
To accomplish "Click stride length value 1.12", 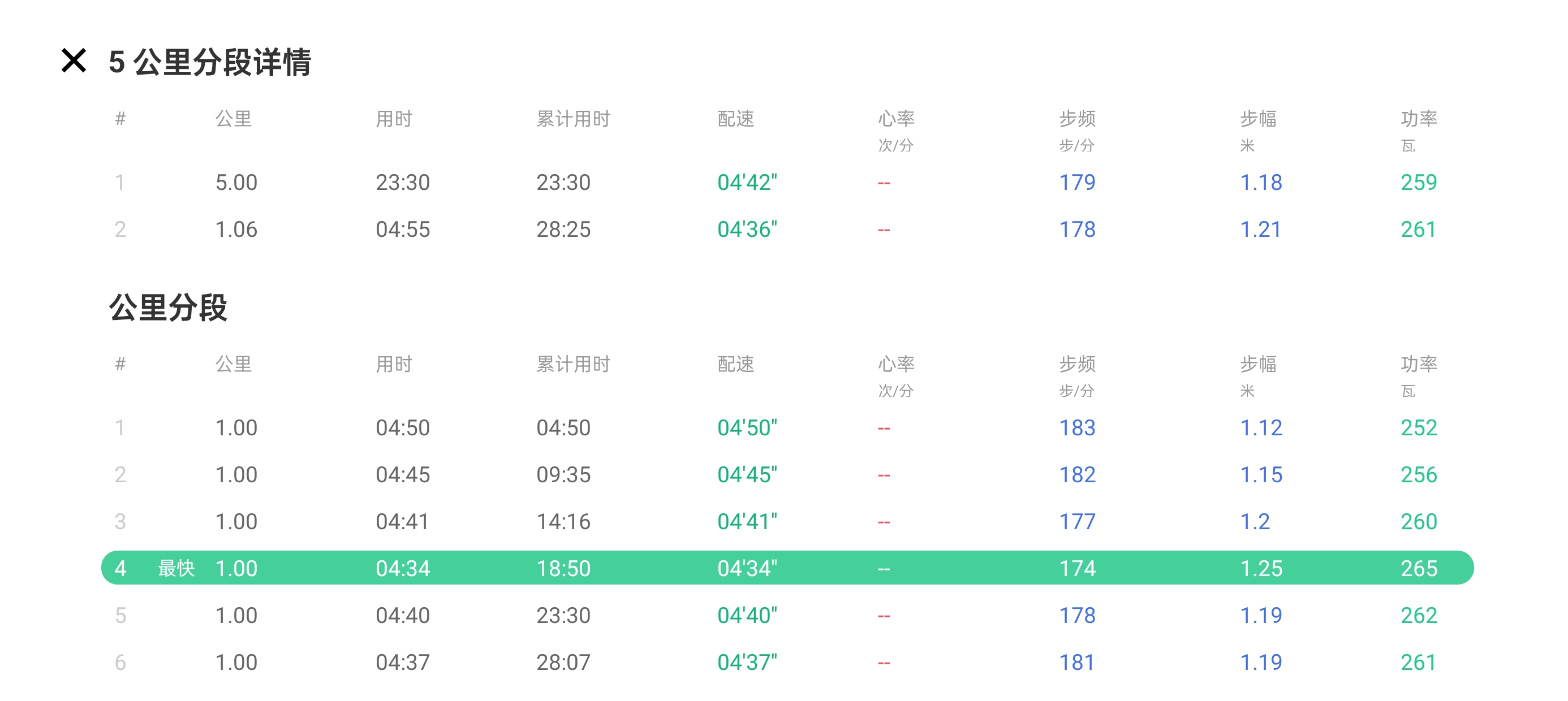I will (1261, 428).
